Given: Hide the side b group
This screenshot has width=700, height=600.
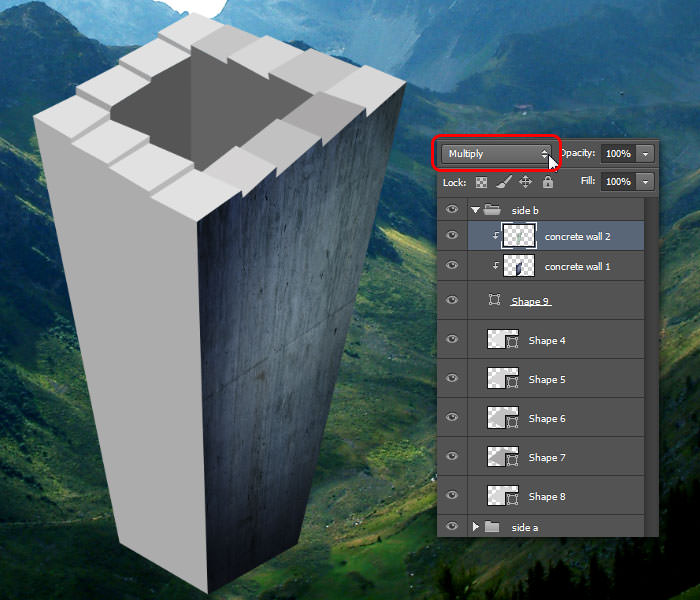Looking at the screenshot, I should [x=452, y=209].
